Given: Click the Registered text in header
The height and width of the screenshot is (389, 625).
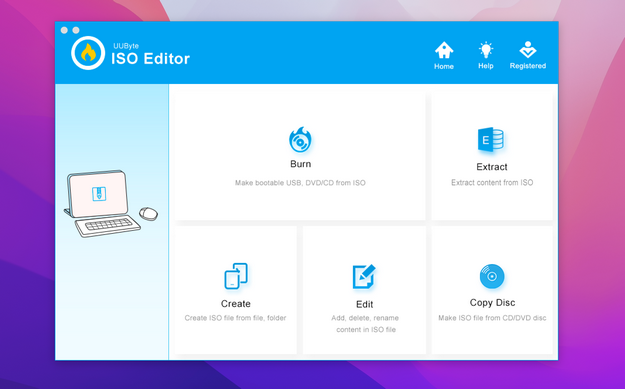Looking at the screenshot, I should point(528,66).
